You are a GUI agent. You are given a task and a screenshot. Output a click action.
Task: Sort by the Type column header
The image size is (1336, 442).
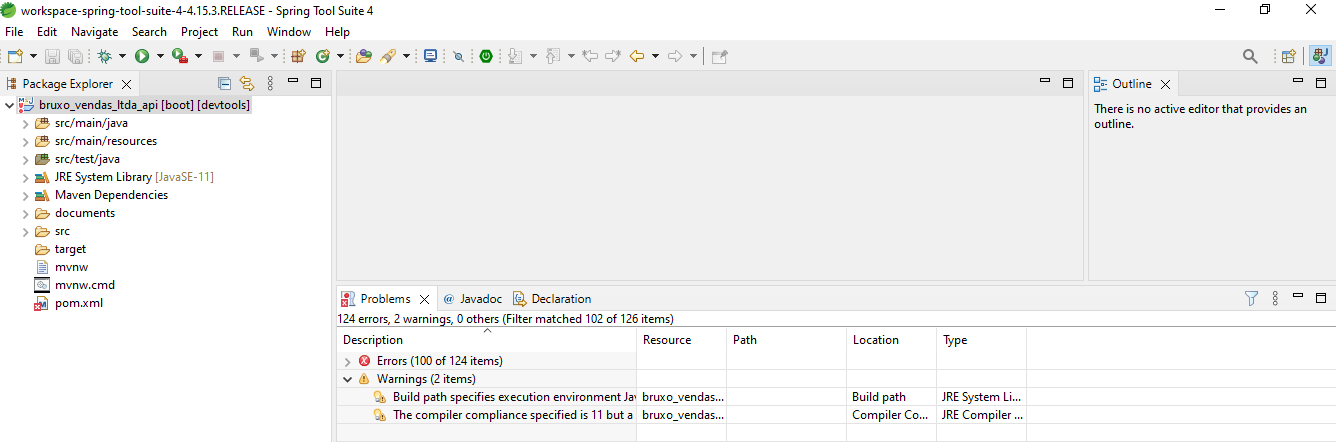[x=982, y=340]
